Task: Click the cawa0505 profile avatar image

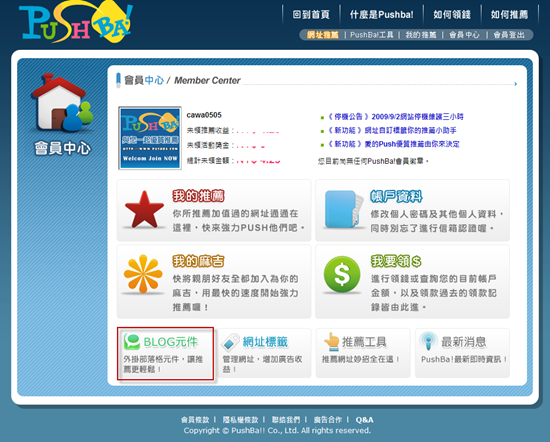Action: coord(150,138)
